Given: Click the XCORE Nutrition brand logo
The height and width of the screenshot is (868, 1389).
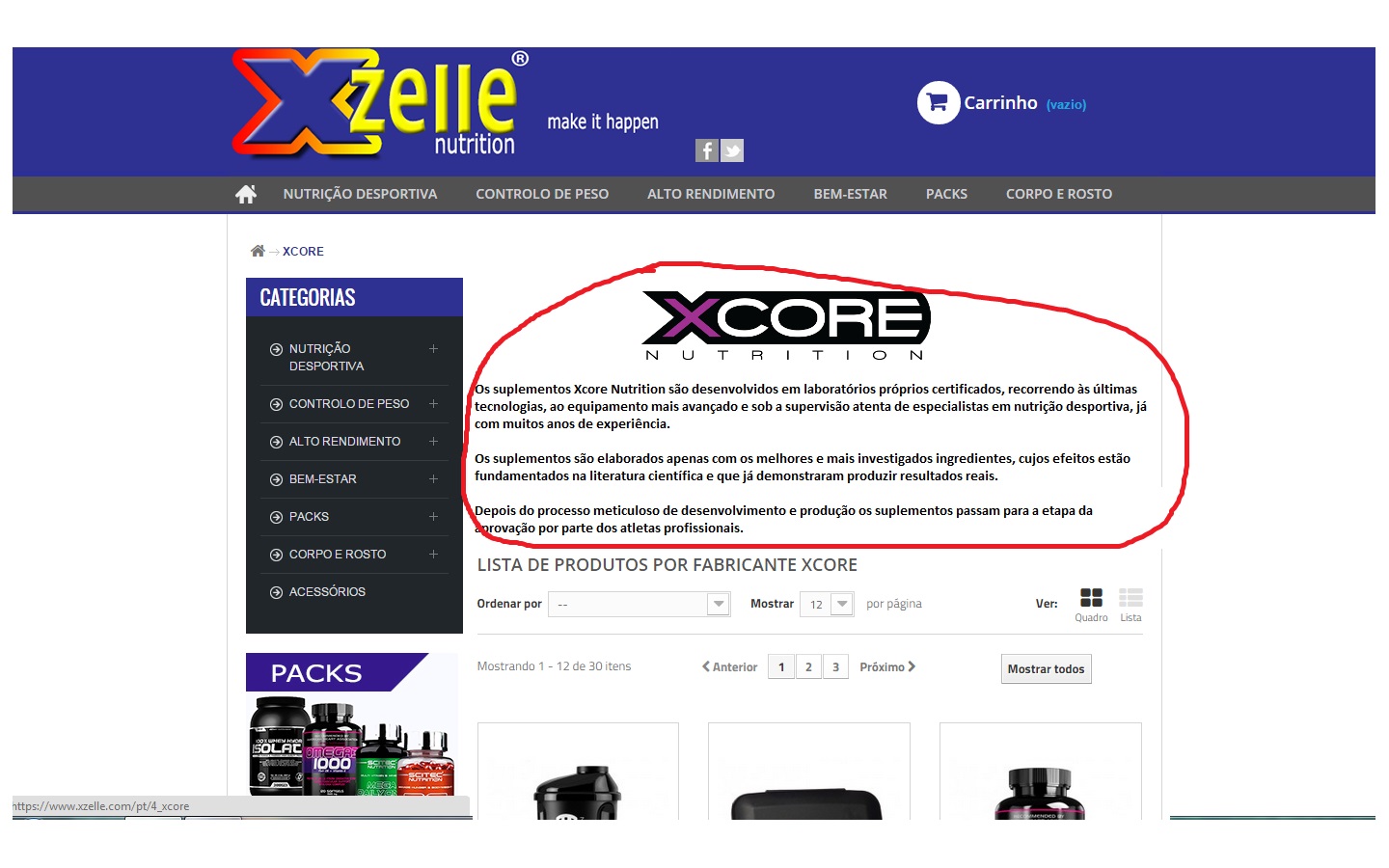Looking at the screenshot, I should [x=786, y=326].
